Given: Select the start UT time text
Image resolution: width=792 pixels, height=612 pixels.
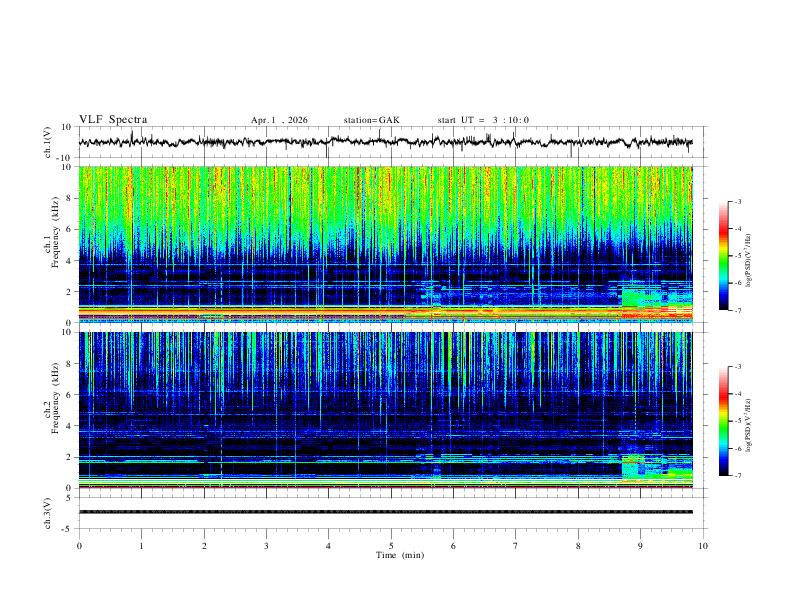Looking at the screenshot, I should pyautogui.click(x=483, y=120).
